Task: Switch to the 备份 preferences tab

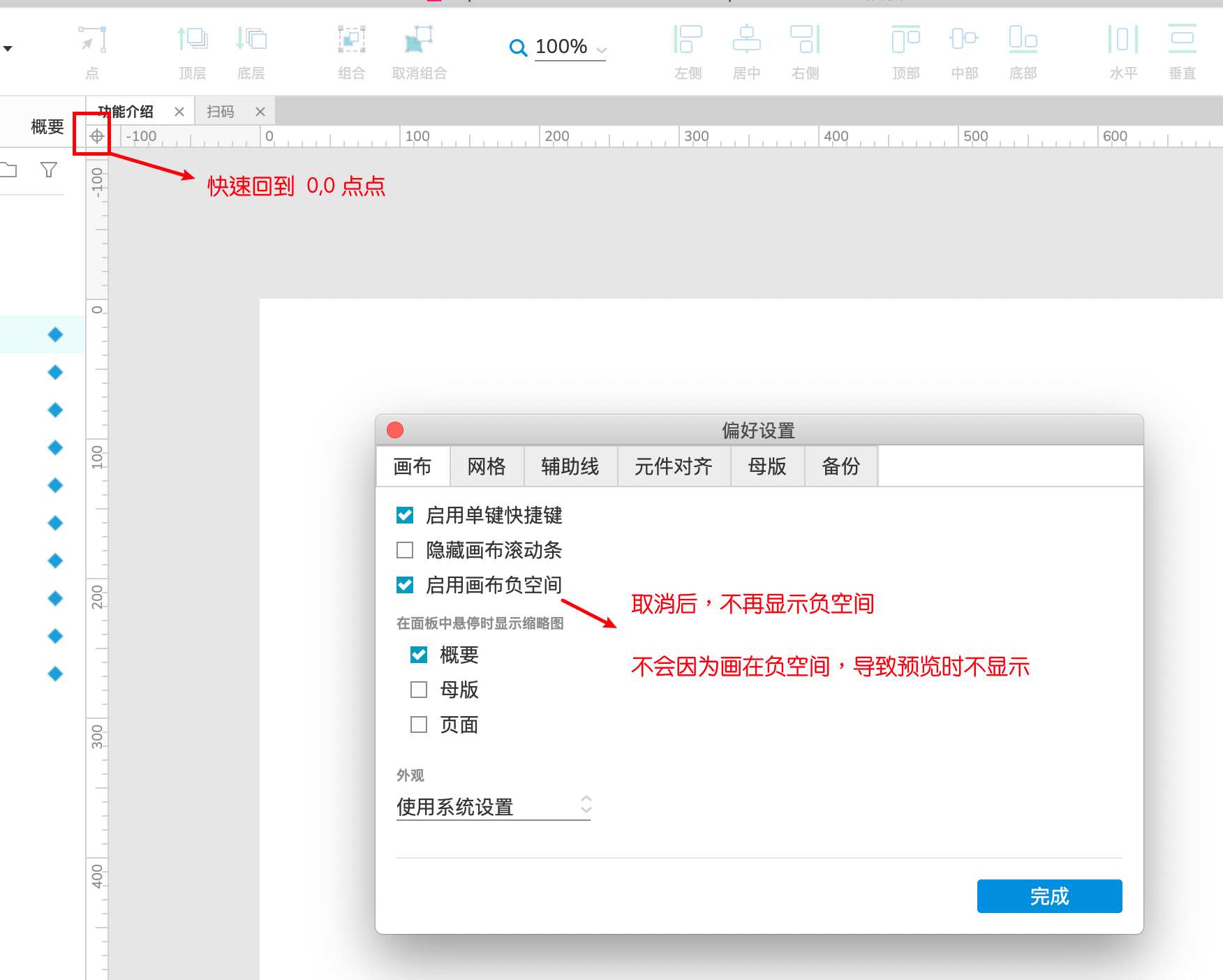Action: pyautogui.click(x=841, y=466)
